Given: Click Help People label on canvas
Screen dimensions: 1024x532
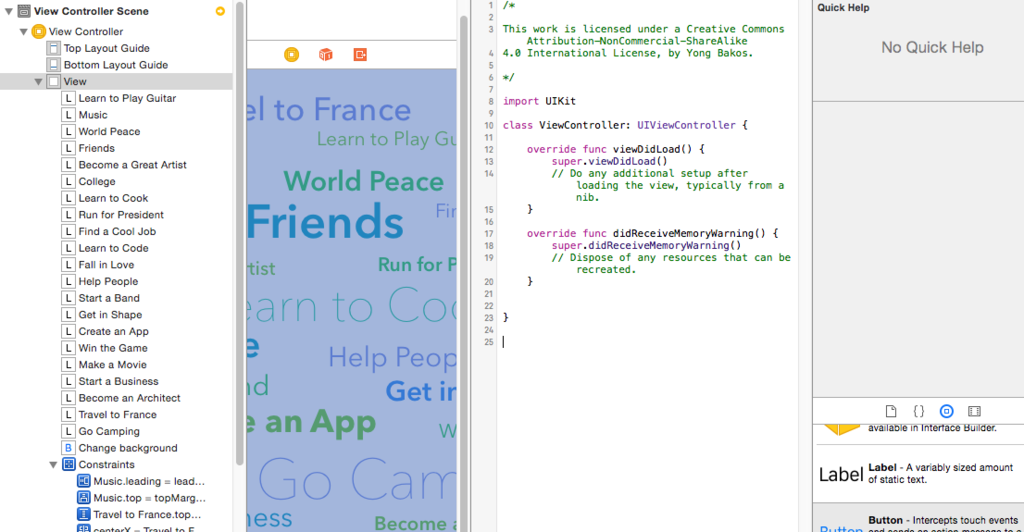Looking at the screenshot, I should (x=392, y=358).
